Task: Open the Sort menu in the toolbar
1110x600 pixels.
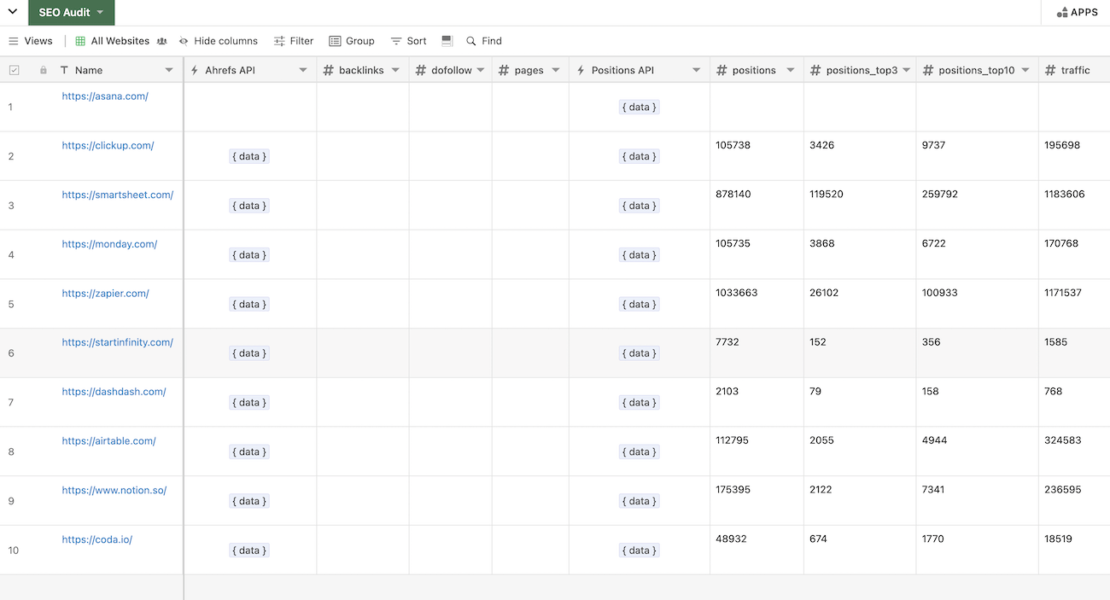Action: click(409, 41)
